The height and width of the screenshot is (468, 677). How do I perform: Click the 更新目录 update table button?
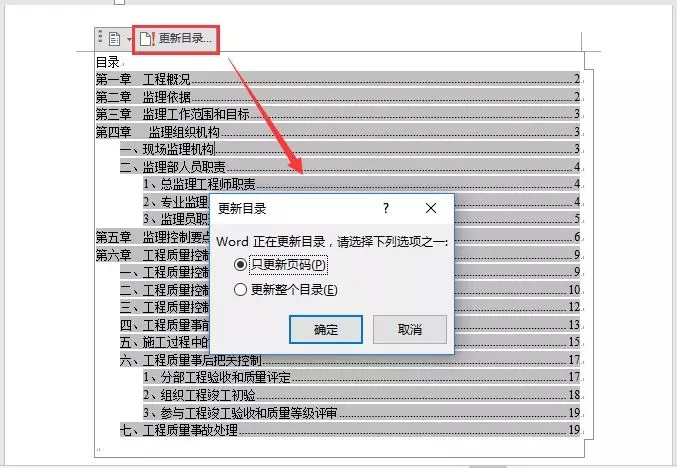pyautogui.click(x=176, y=39)
